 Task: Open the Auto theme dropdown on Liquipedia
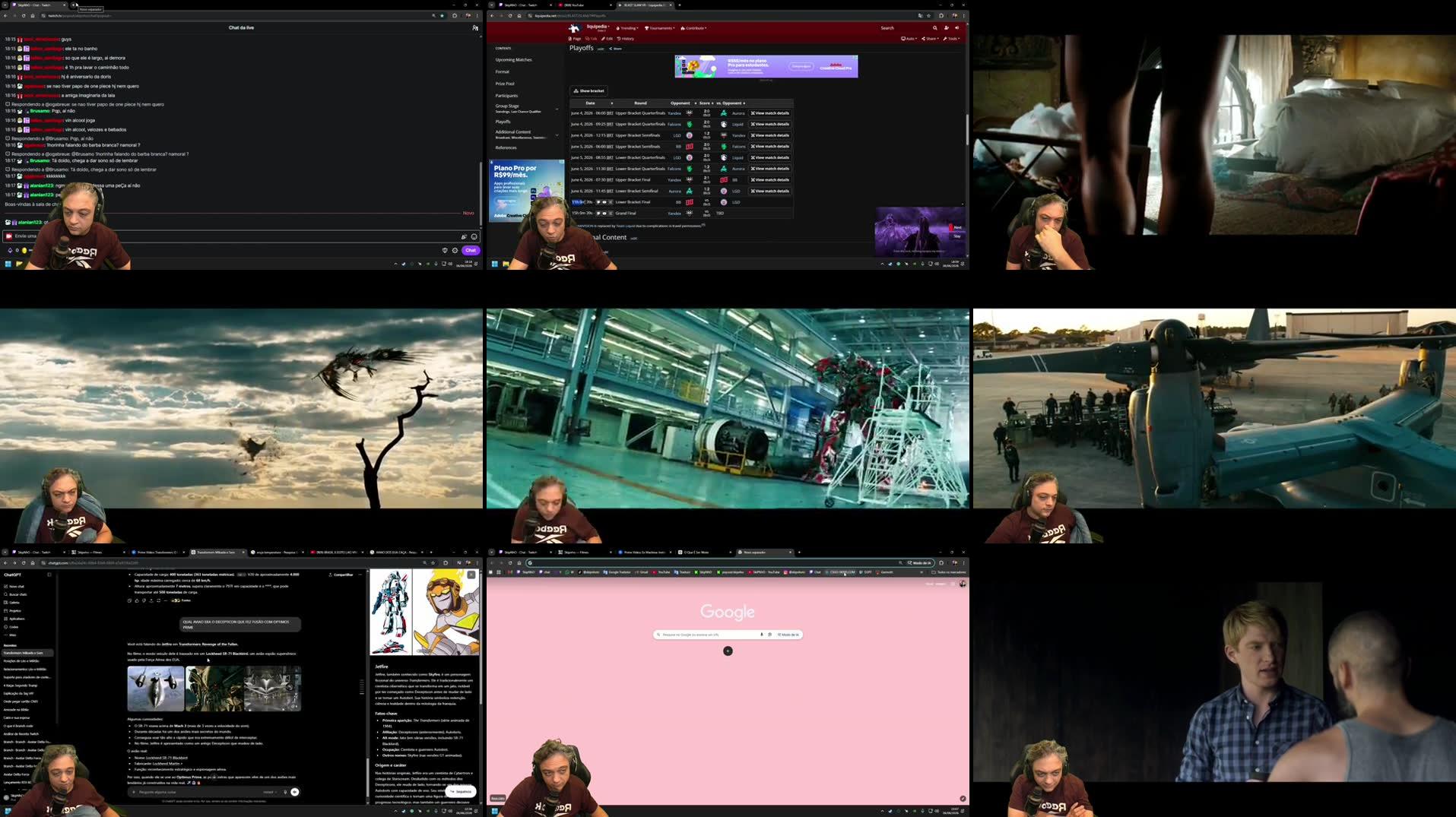tap(909, 39)
